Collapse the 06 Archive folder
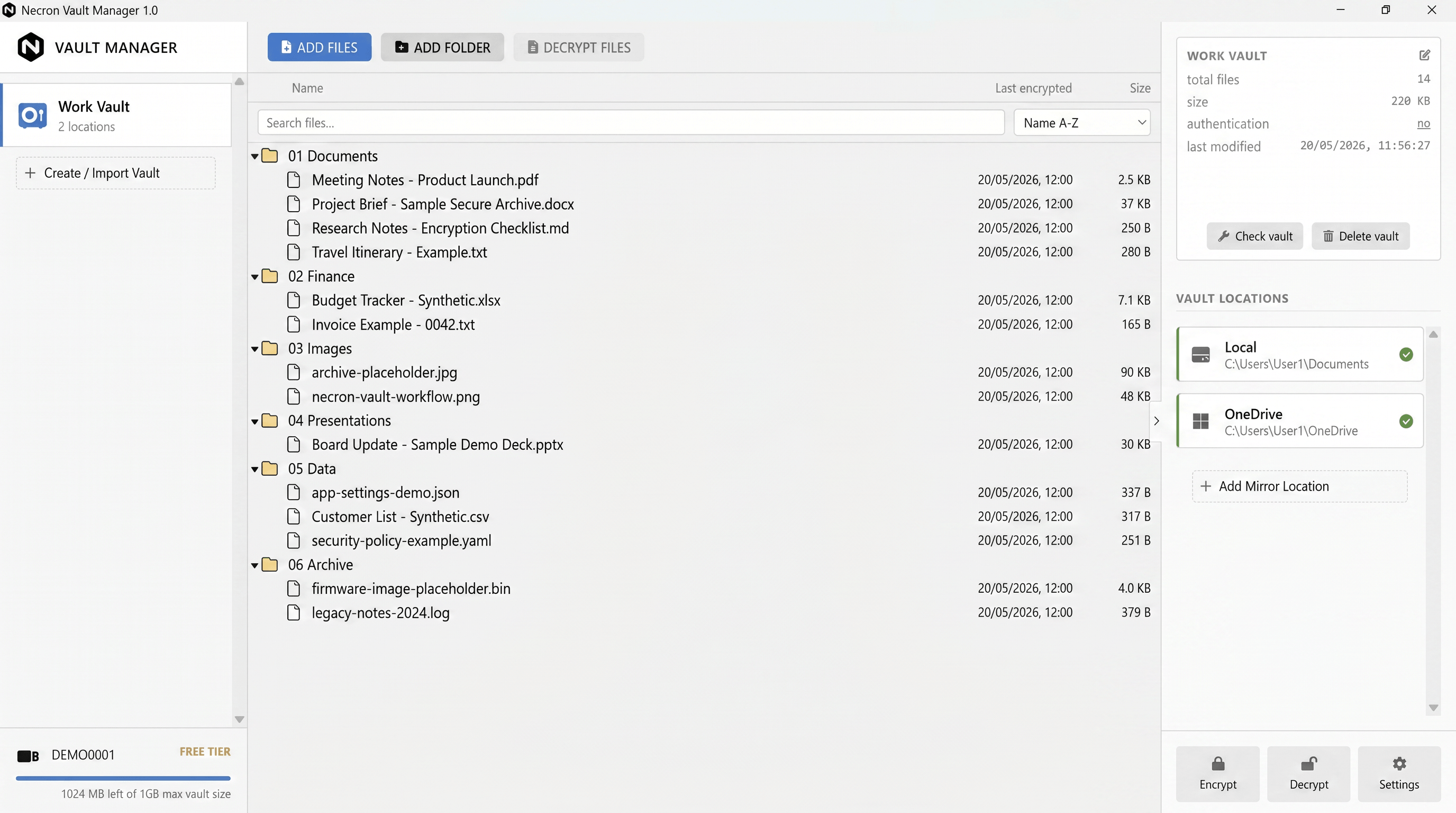Image resolution: width=1456 pixels, height=813 pixels. (255, 565)
